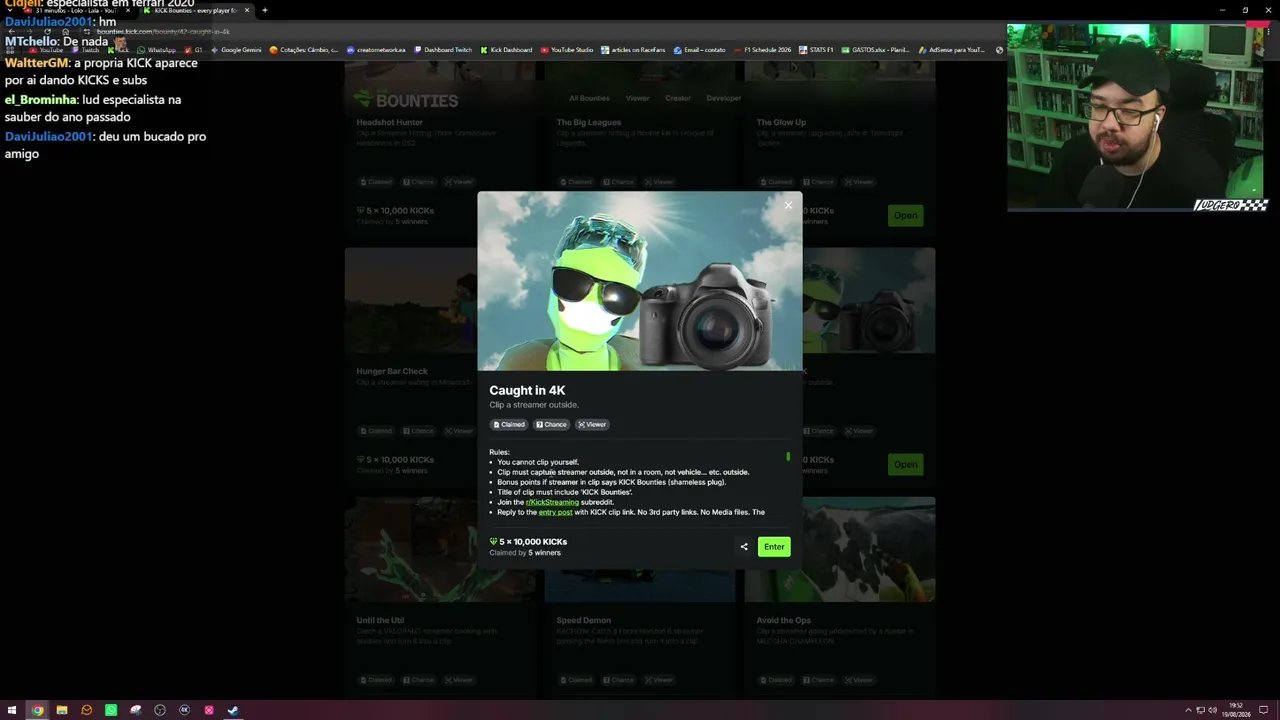This screenshot has height=720, width=1280.
Task: Open File Explorer from the taskbar
Action: pyautogui.click(x=62, y=710)
